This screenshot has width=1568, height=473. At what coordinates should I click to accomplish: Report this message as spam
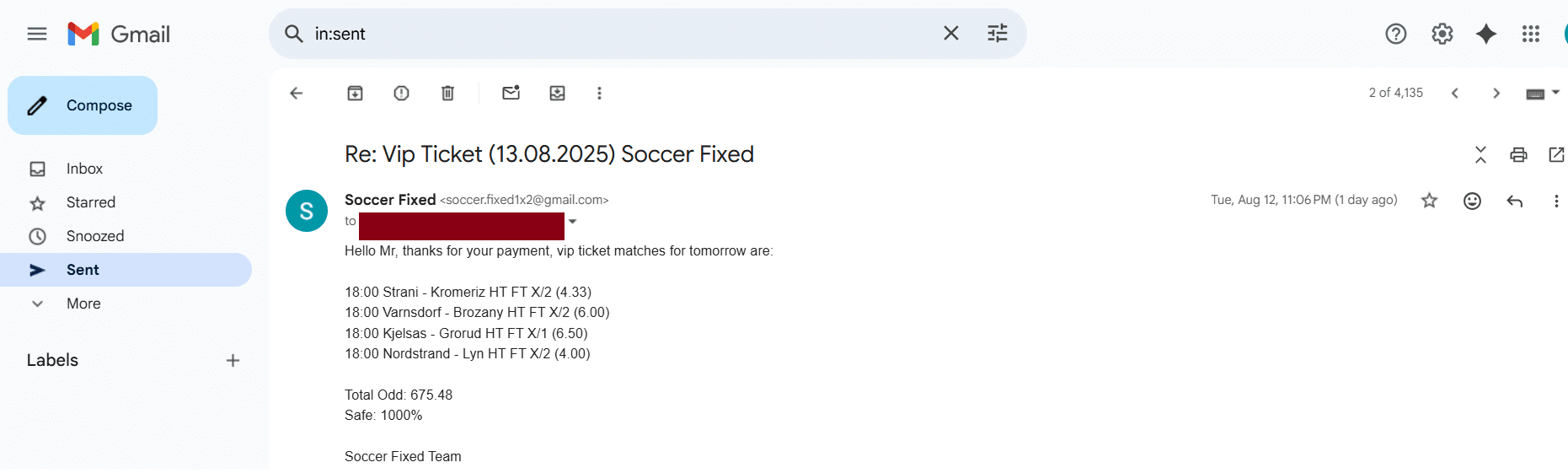(x=401, y=93)
